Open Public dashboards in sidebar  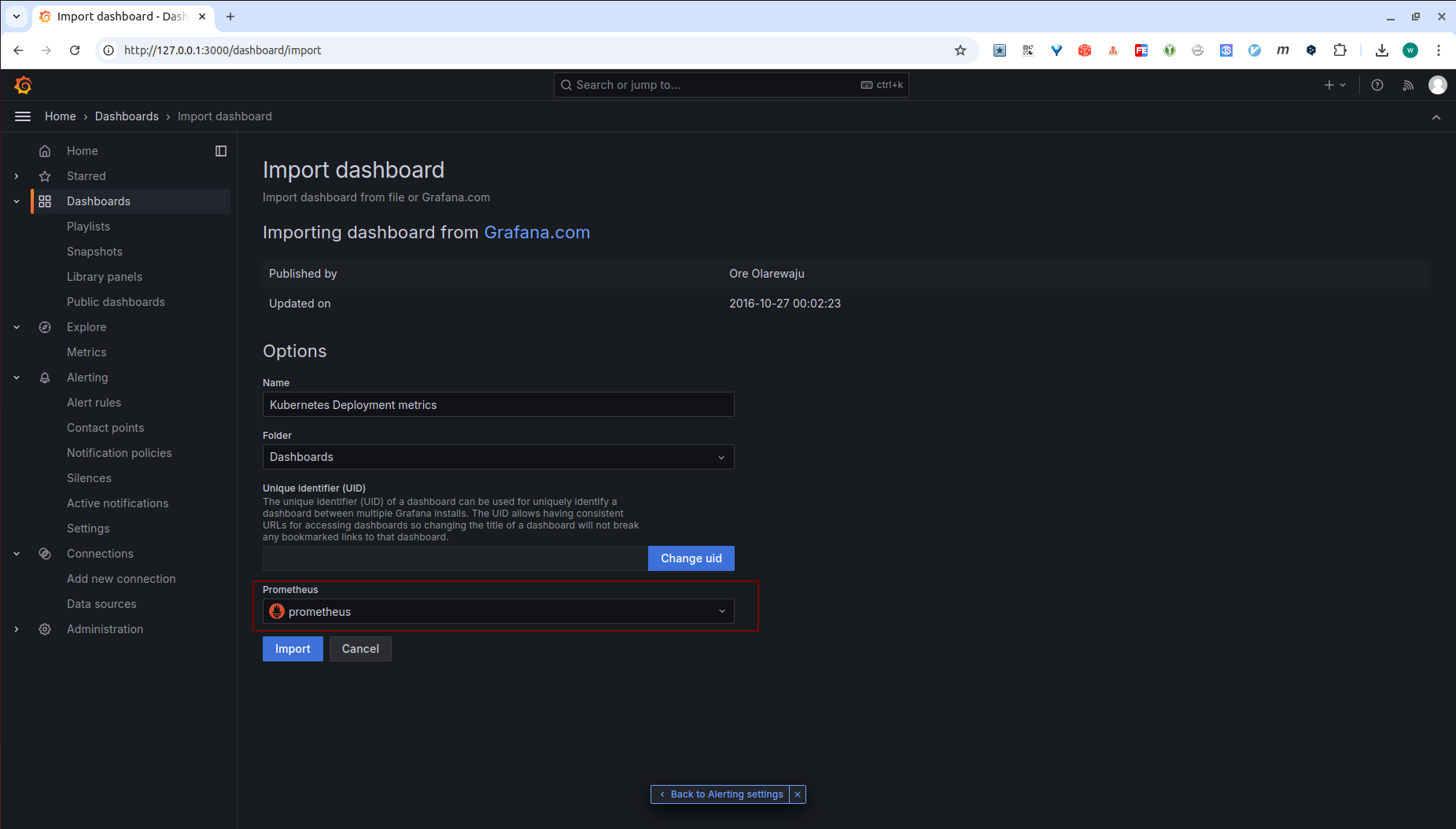[x=116, y=302]
